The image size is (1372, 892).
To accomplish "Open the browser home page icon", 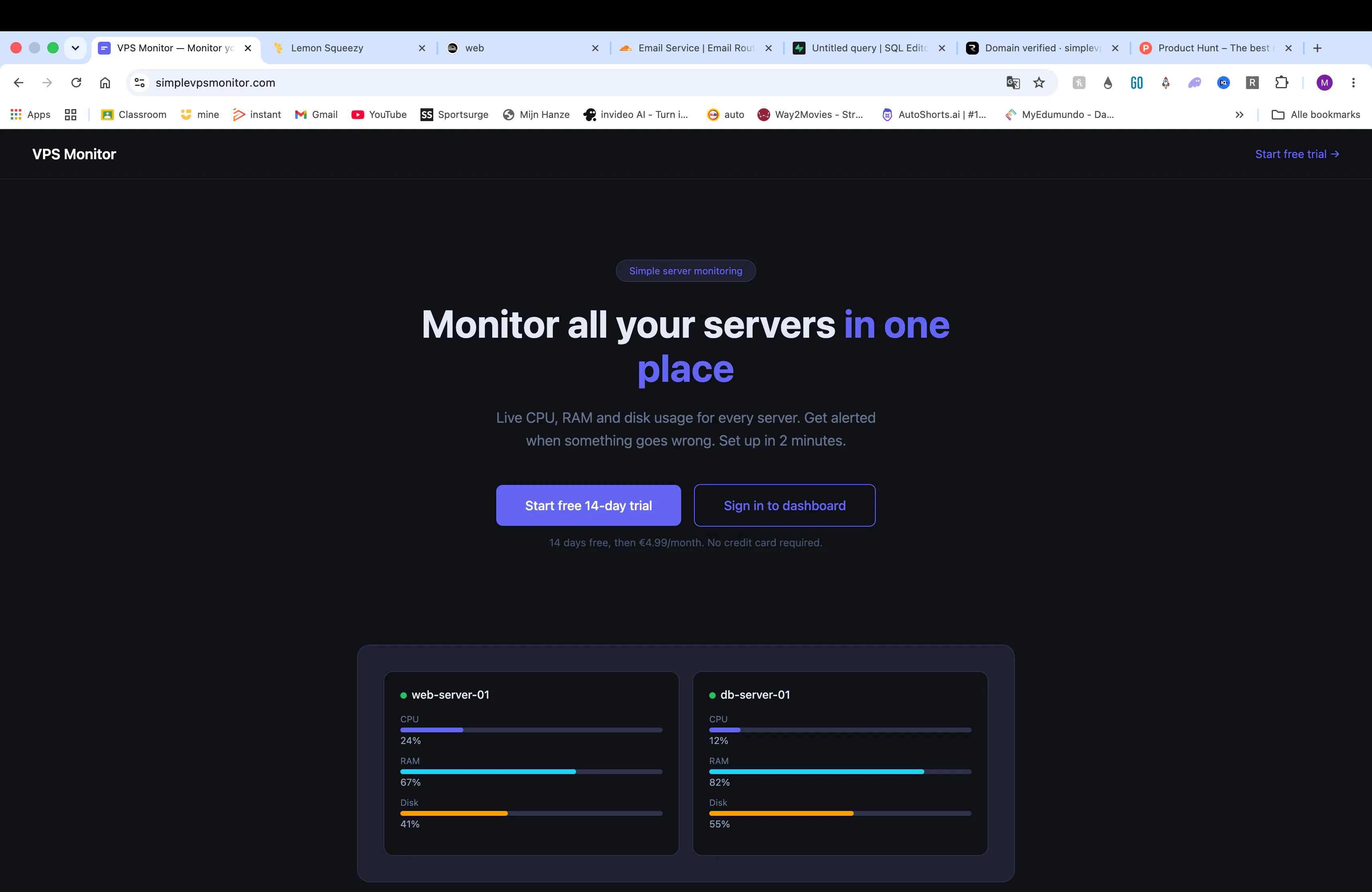I will [105, 82].
